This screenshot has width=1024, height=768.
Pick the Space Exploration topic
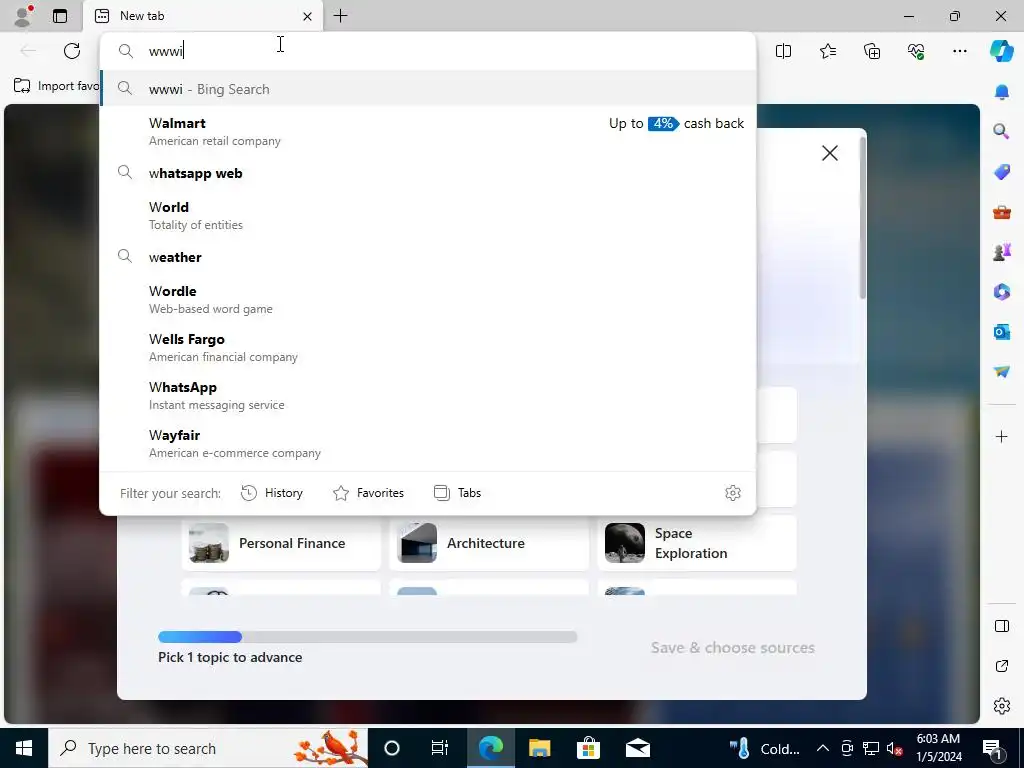[x=697, y=543]
